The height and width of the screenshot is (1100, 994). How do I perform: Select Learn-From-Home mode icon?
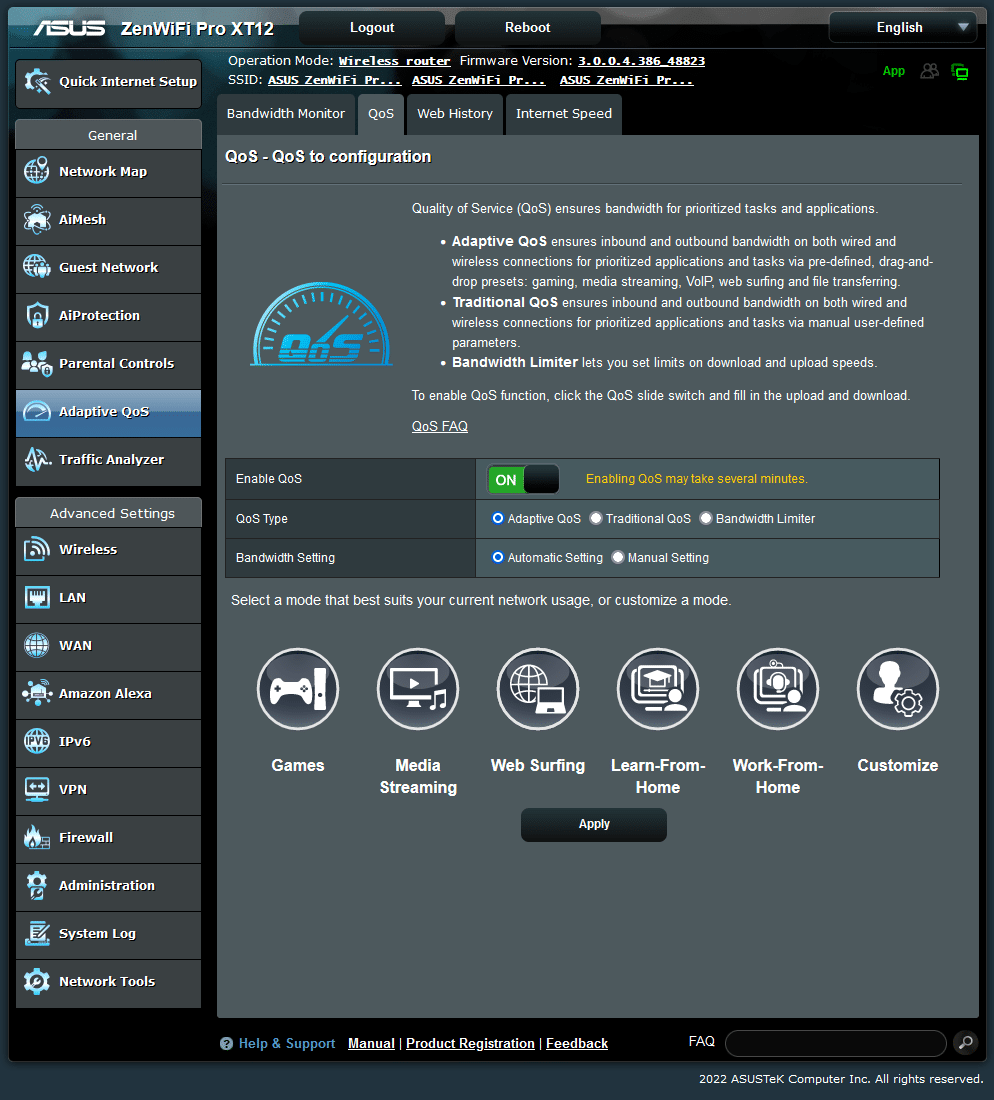tap(658, 689)
